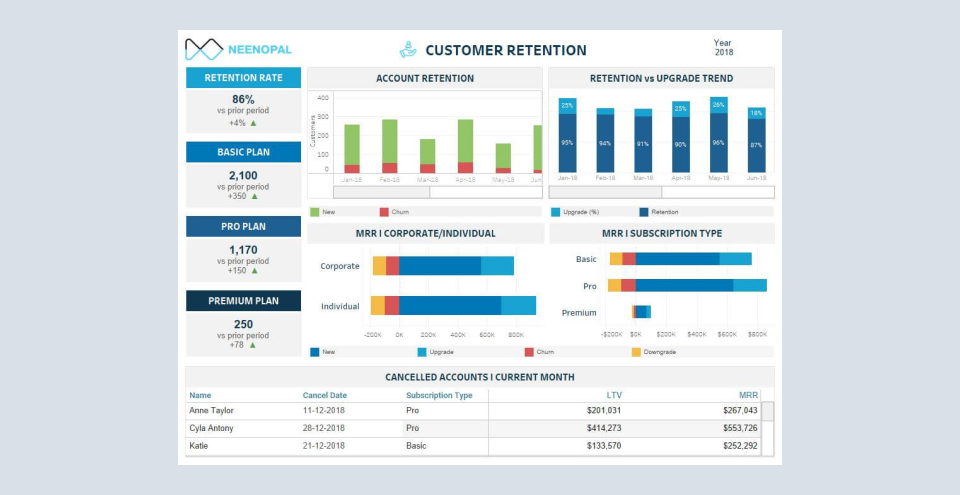
Task: Click the name Katie
Action: tap(198, 446)
